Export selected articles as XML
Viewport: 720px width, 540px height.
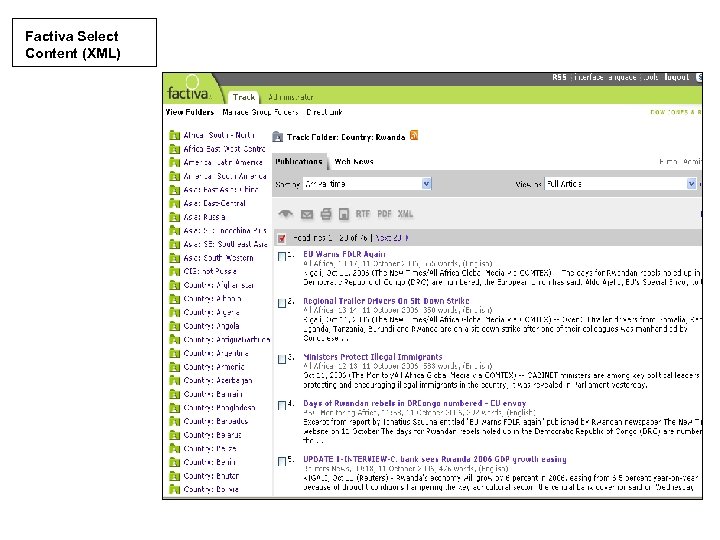click(x=405, y=214)
